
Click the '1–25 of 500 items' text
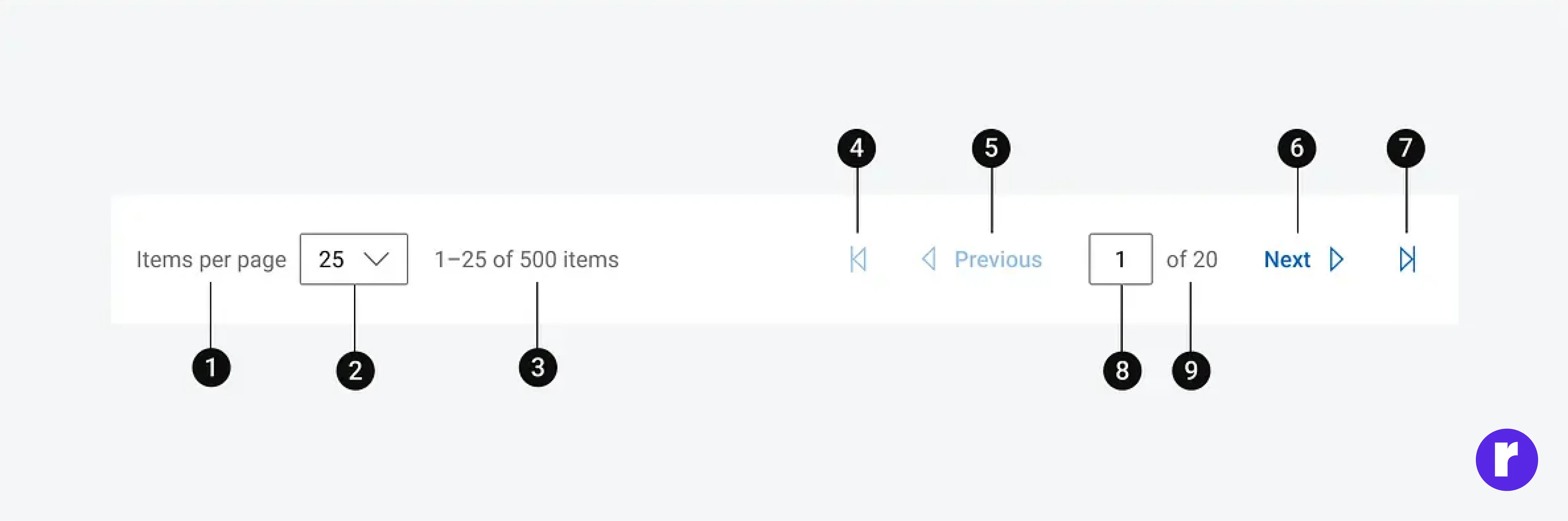pyautogui.click(x=527, y=260)
